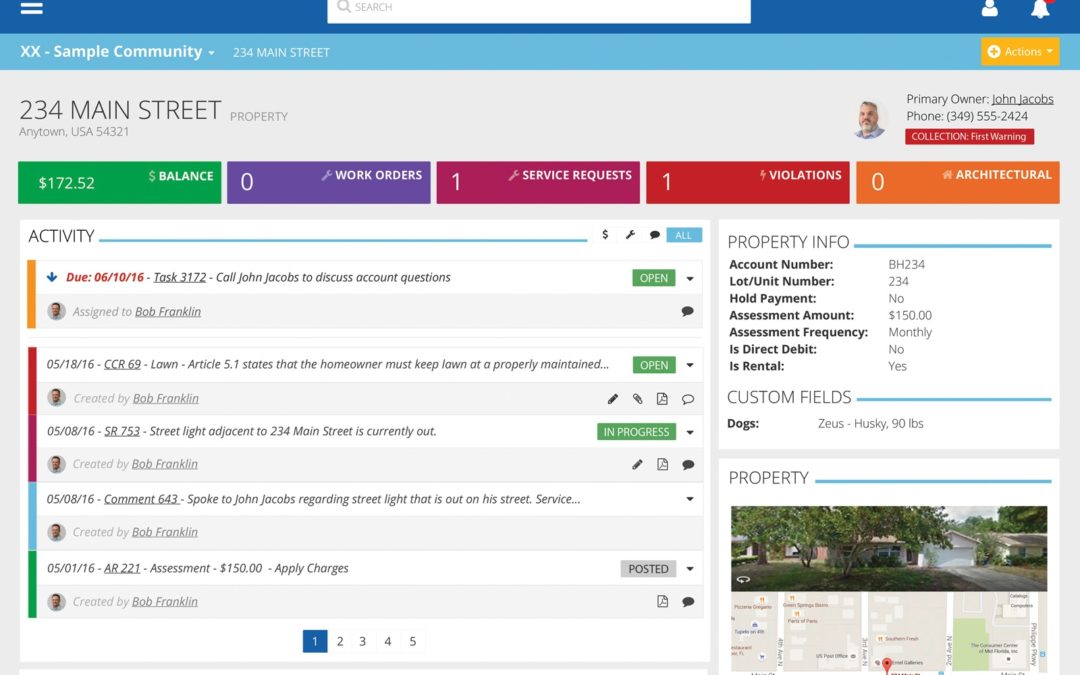Toggle the ALL activity filter
The width and height of the screenshot is (1080, 675).
pyautogui.click(x=684, y=235)
